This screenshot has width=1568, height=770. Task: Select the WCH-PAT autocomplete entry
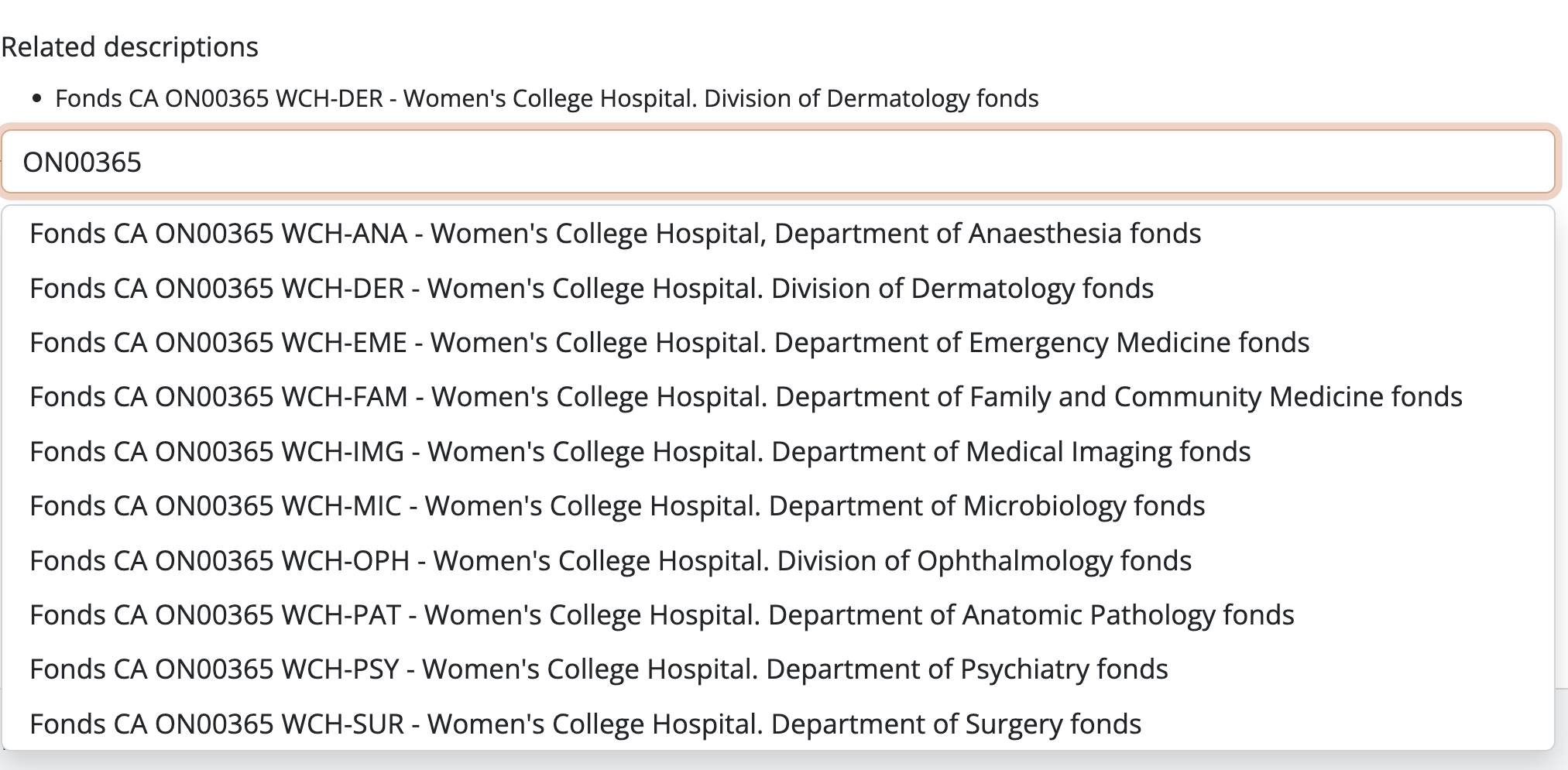pos(661,615)
